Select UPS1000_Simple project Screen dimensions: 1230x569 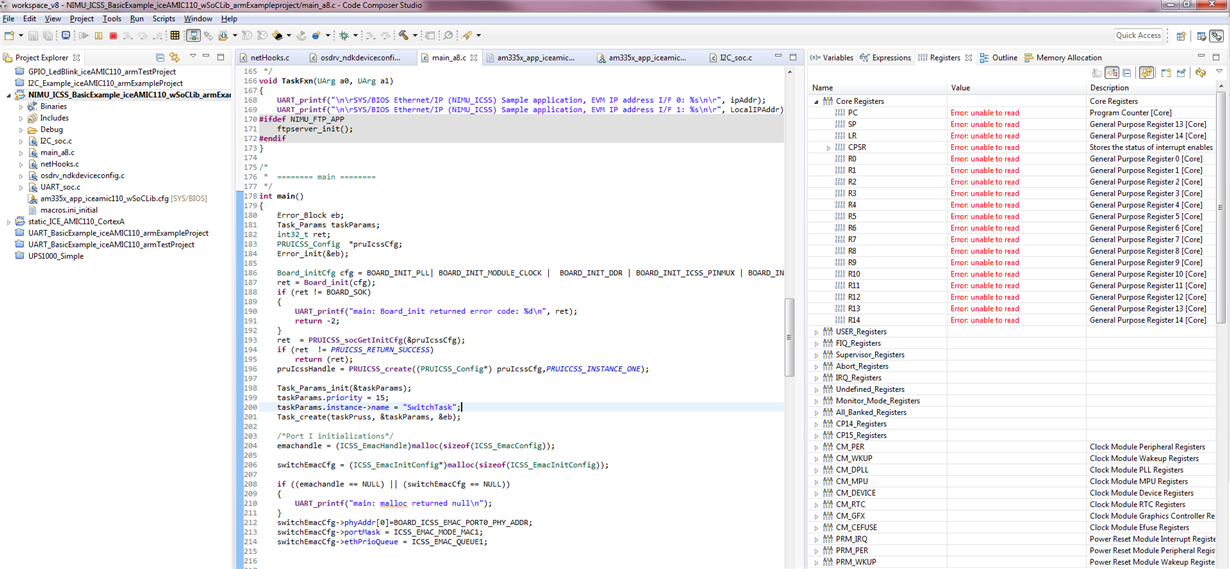pyautogui.click(x=55, y=256)
